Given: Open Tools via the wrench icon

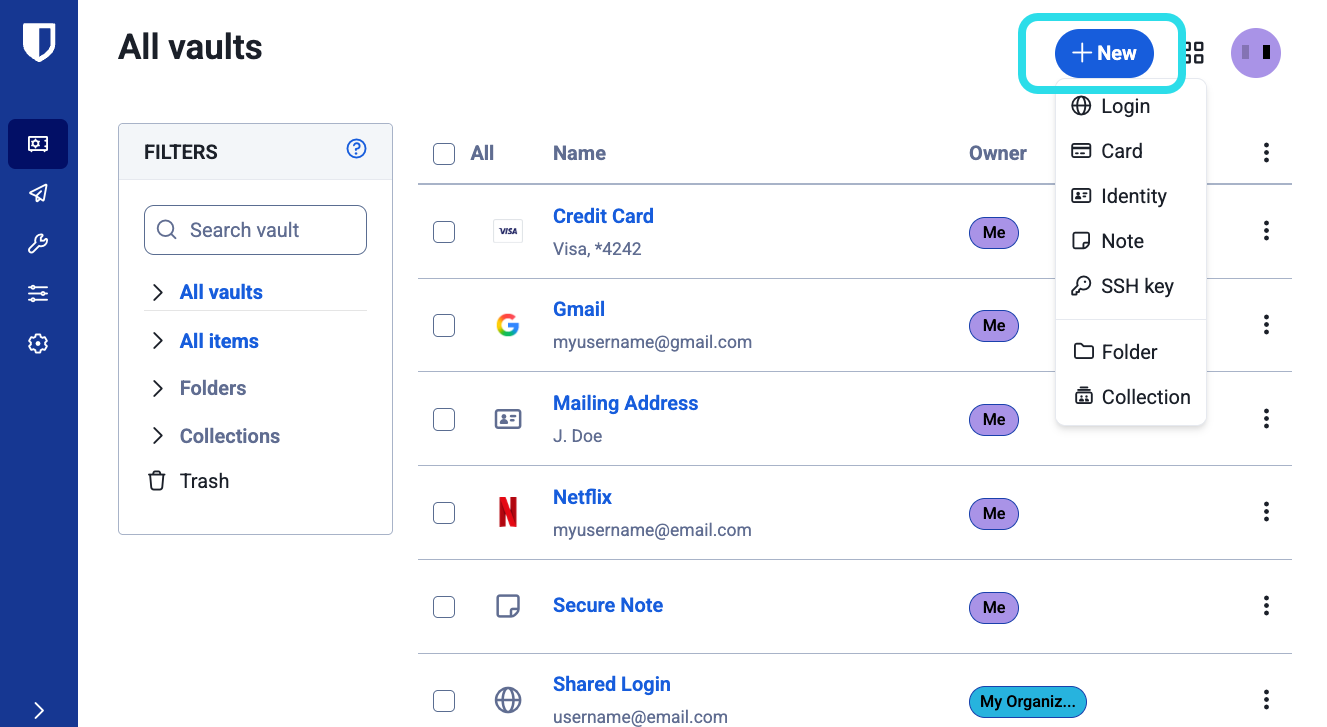Looking at the screenshot, I should [38, 244].
